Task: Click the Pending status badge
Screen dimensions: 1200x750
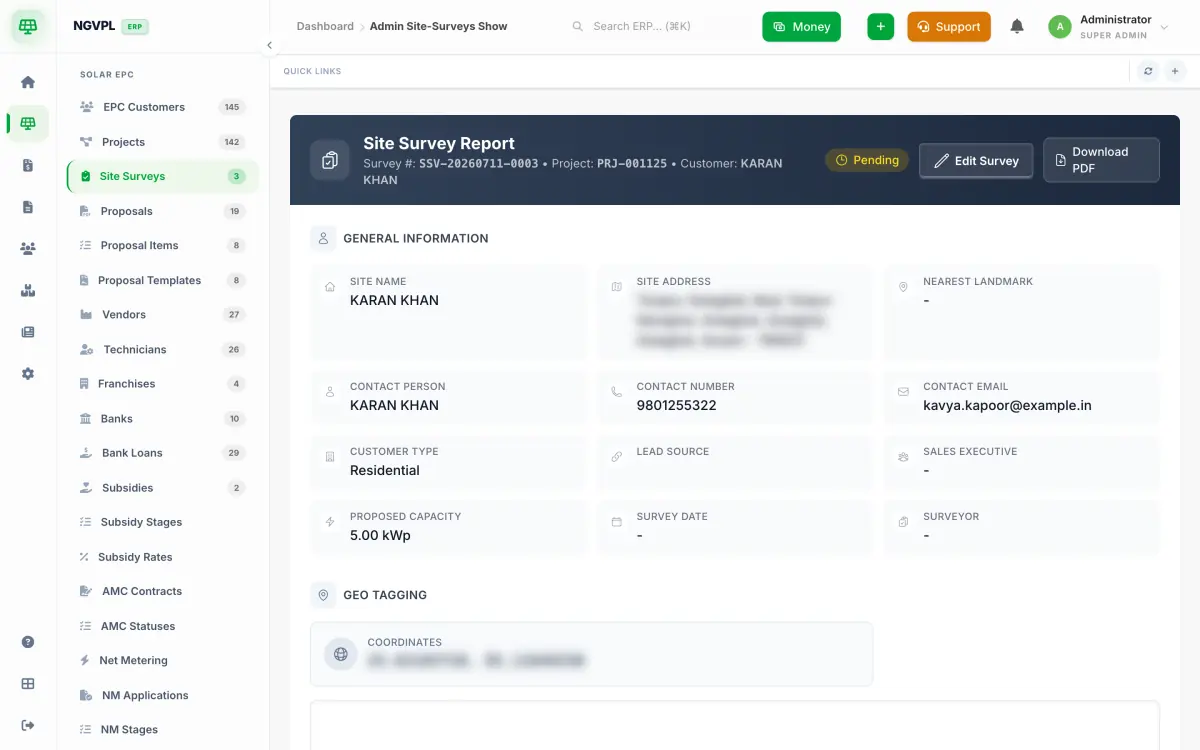Action: coord(867,160)
